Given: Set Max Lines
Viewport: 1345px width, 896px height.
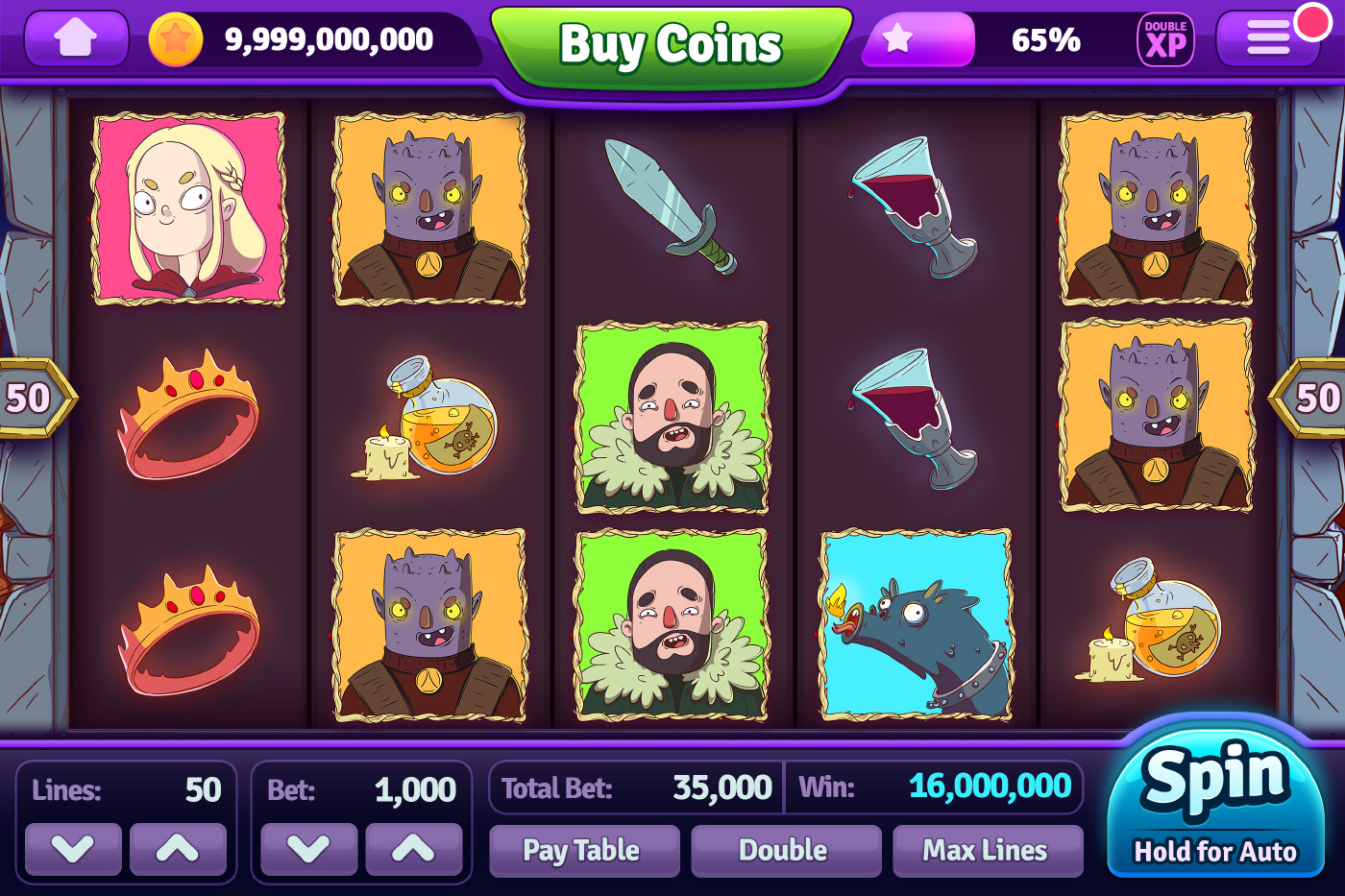Looking at the screenshot, I should [x=988, y=851].
